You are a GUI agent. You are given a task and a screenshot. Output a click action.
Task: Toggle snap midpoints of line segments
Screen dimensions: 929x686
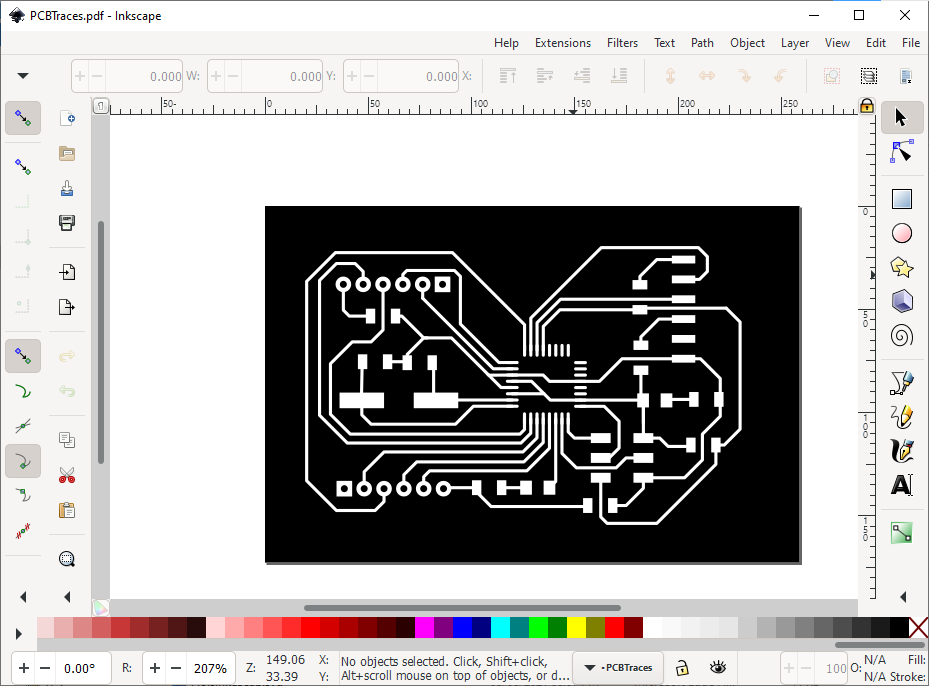(23, 531)
